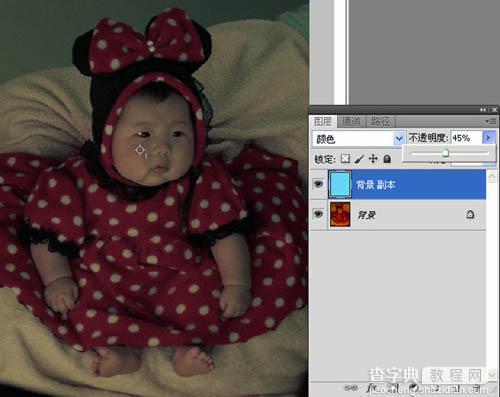Viewport: 500px width, 397px height.
Task: Switch to the 图层 (Layers) tab
Action: [x=323, y=121]
